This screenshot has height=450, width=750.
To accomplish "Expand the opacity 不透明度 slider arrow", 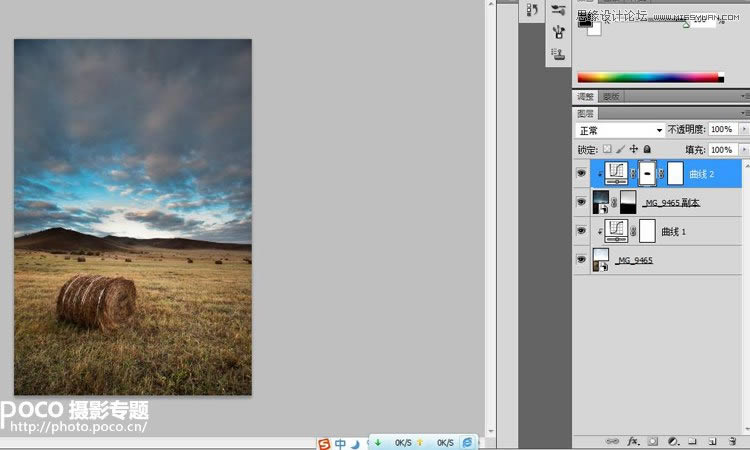I will pos(744,130).
